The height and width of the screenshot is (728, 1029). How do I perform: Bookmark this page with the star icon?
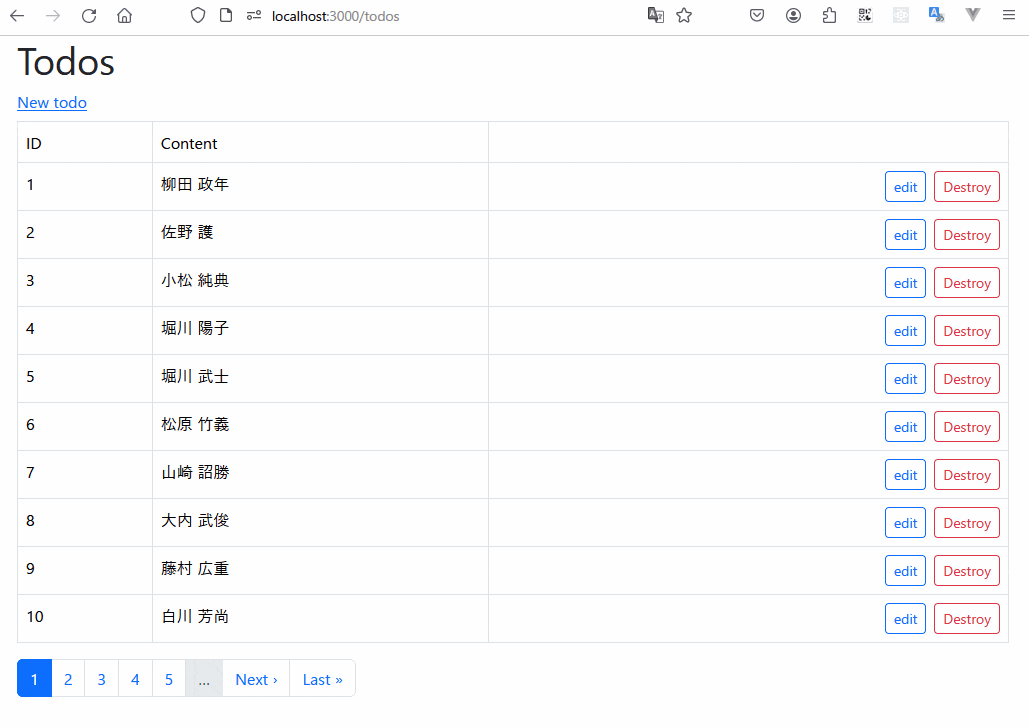(684, 16)
